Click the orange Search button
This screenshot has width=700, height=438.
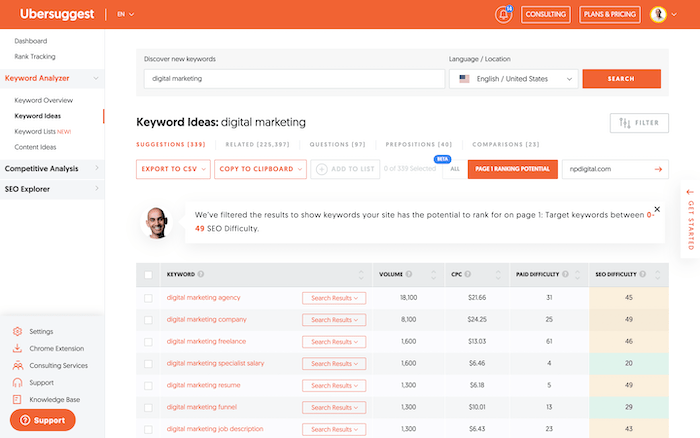[621, 79]
